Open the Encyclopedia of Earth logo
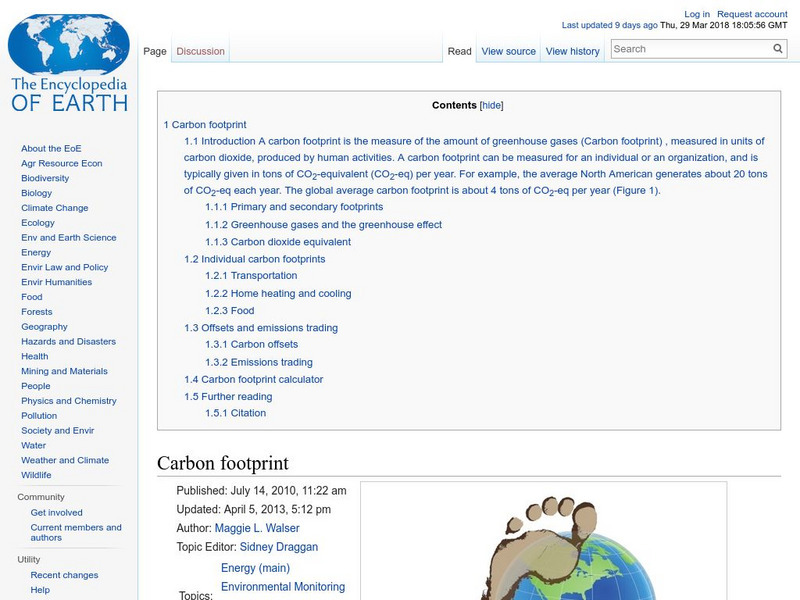The height and width of the screenshot is (600, 800). (x=69, y=63)
